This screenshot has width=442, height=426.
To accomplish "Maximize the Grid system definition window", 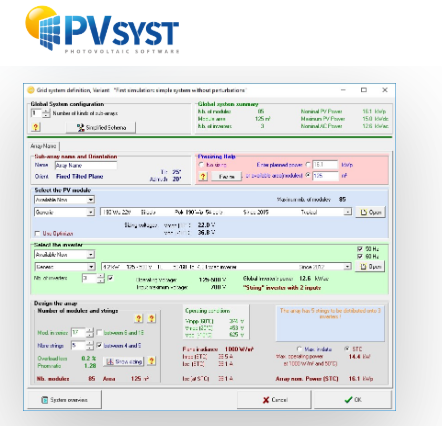I will (x=364, y=90).
